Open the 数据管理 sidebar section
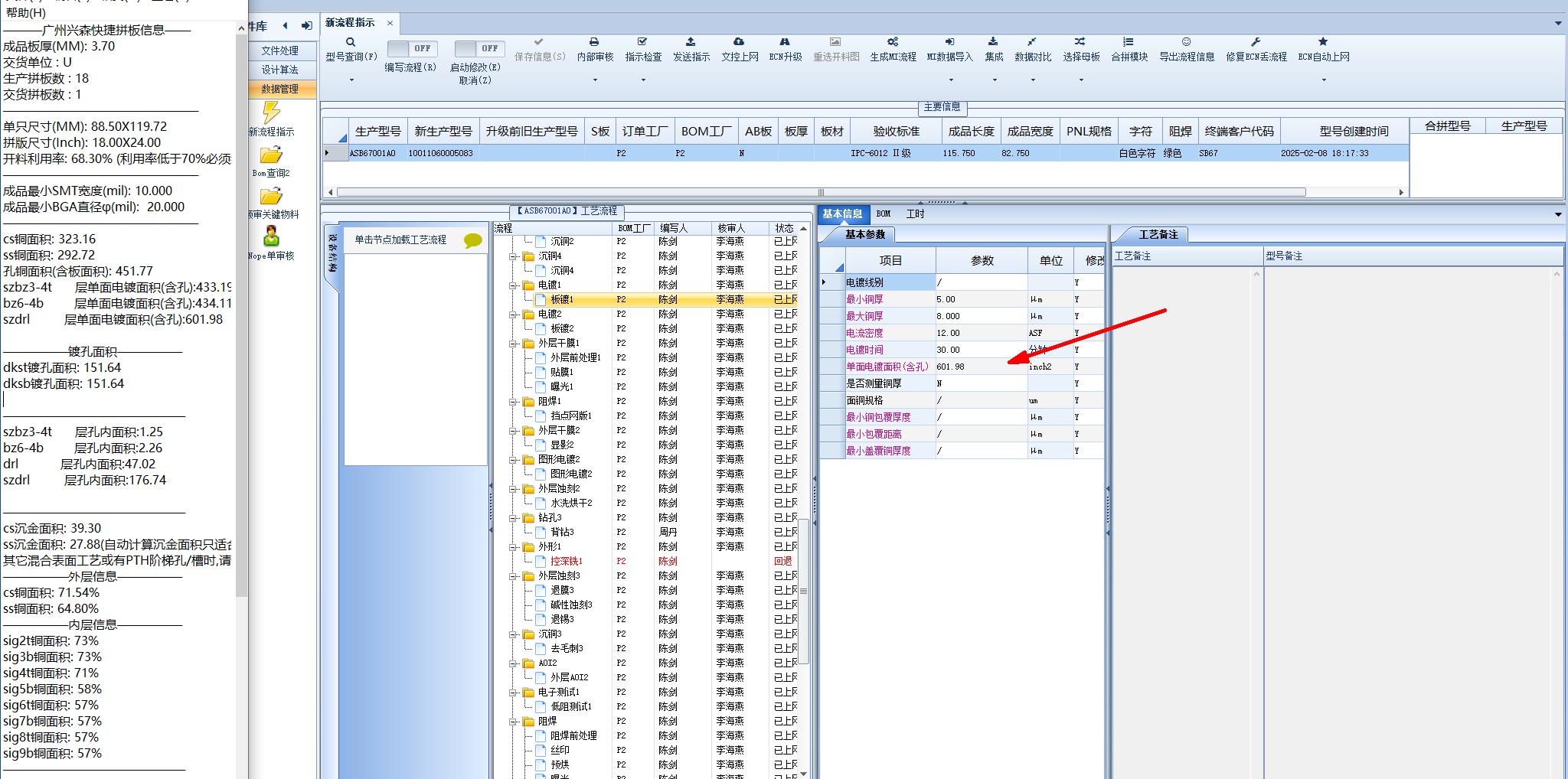The height and width of the screenshot is (779, 1568). 280,89
